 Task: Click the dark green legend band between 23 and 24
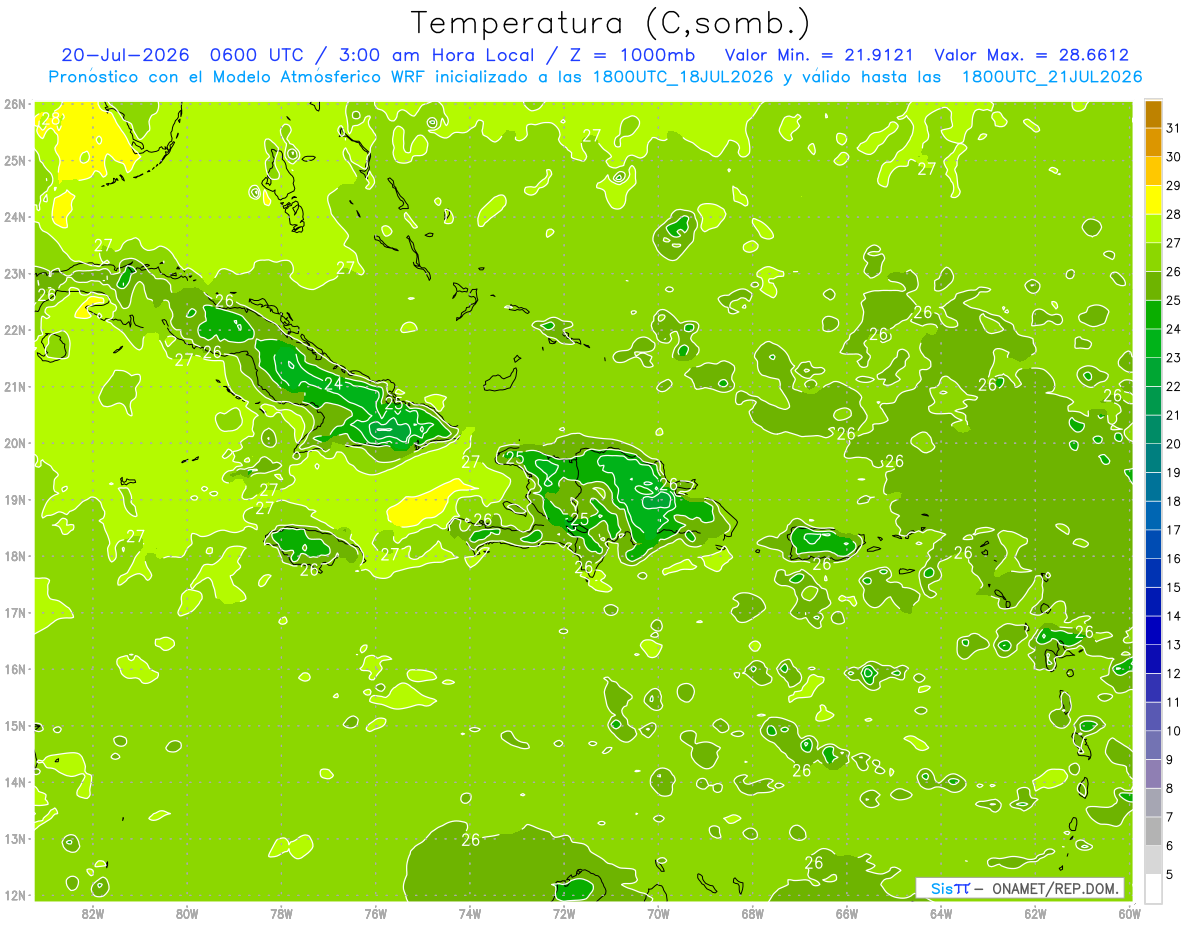1153,343
